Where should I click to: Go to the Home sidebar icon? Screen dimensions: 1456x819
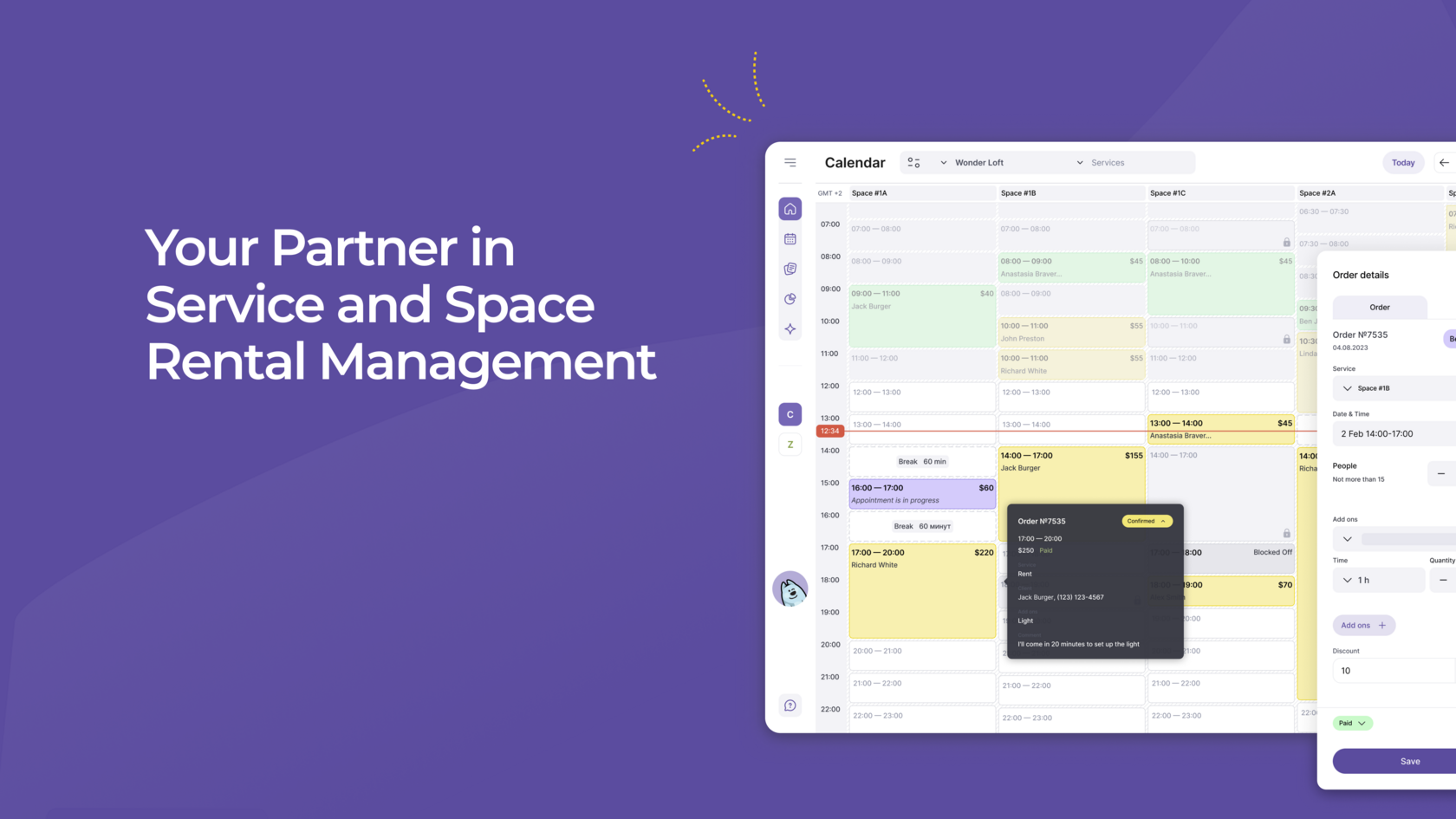(x=790, y=209)
